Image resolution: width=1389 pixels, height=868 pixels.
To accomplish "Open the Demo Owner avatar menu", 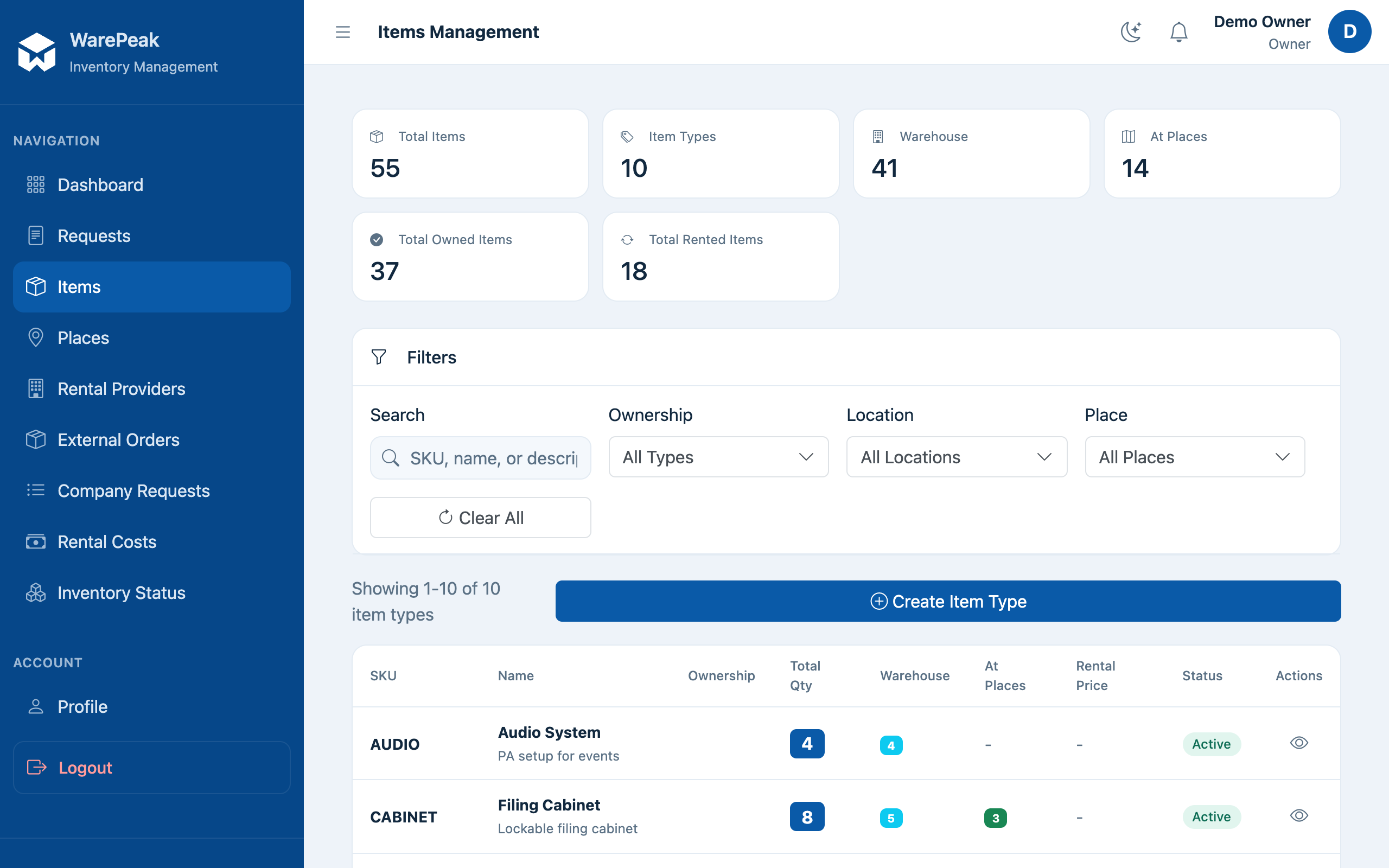I will (x=1349, y=32).
